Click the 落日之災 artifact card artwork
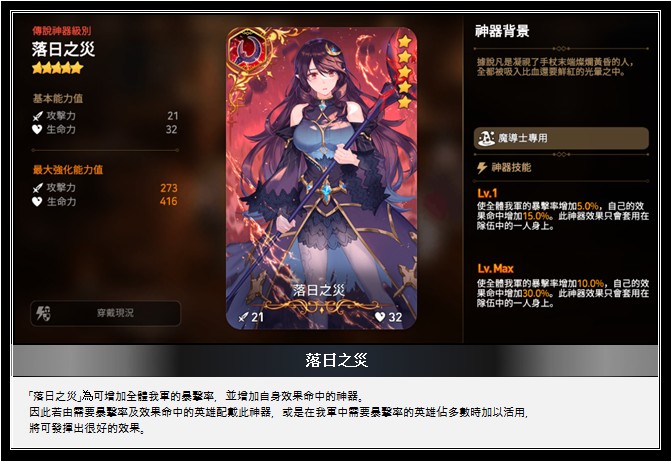This screenshot has width=671, height=461. pyautogui.click(x=321, y=178)
